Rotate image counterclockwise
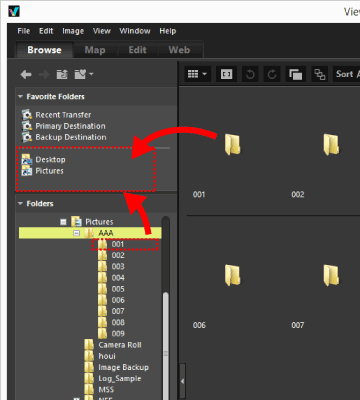The width and height of the screenshot is (360, 400). pyautogui.click(x=250, y=74)
